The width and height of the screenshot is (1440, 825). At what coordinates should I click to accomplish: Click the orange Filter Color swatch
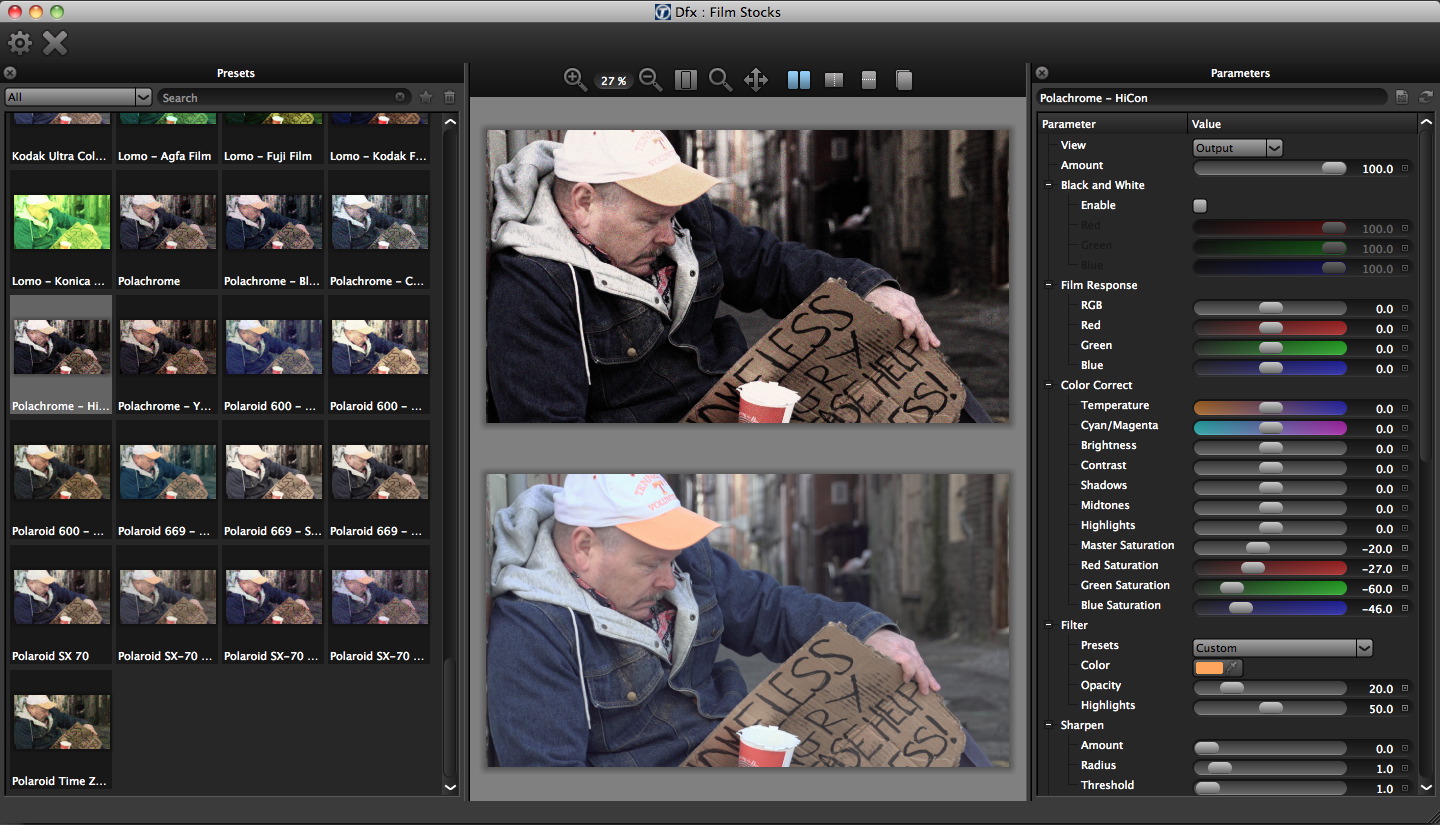click(1207, 666)
